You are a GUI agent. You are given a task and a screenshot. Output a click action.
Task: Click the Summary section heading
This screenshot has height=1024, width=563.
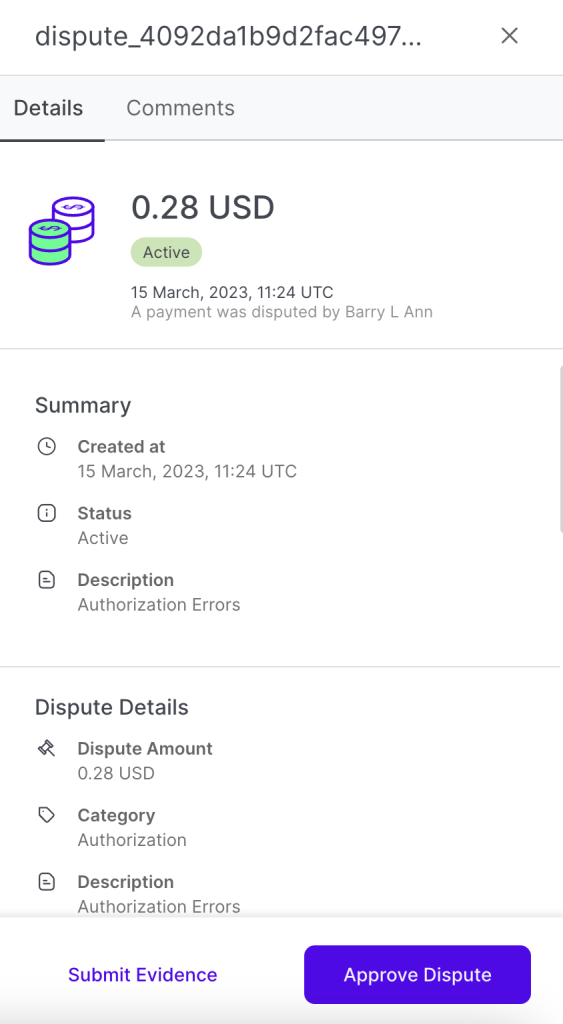point(83,405)
